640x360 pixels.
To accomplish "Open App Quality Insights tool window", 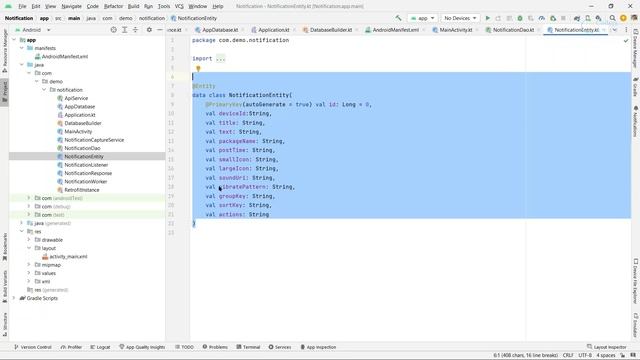I will click(x=142, y=347).
